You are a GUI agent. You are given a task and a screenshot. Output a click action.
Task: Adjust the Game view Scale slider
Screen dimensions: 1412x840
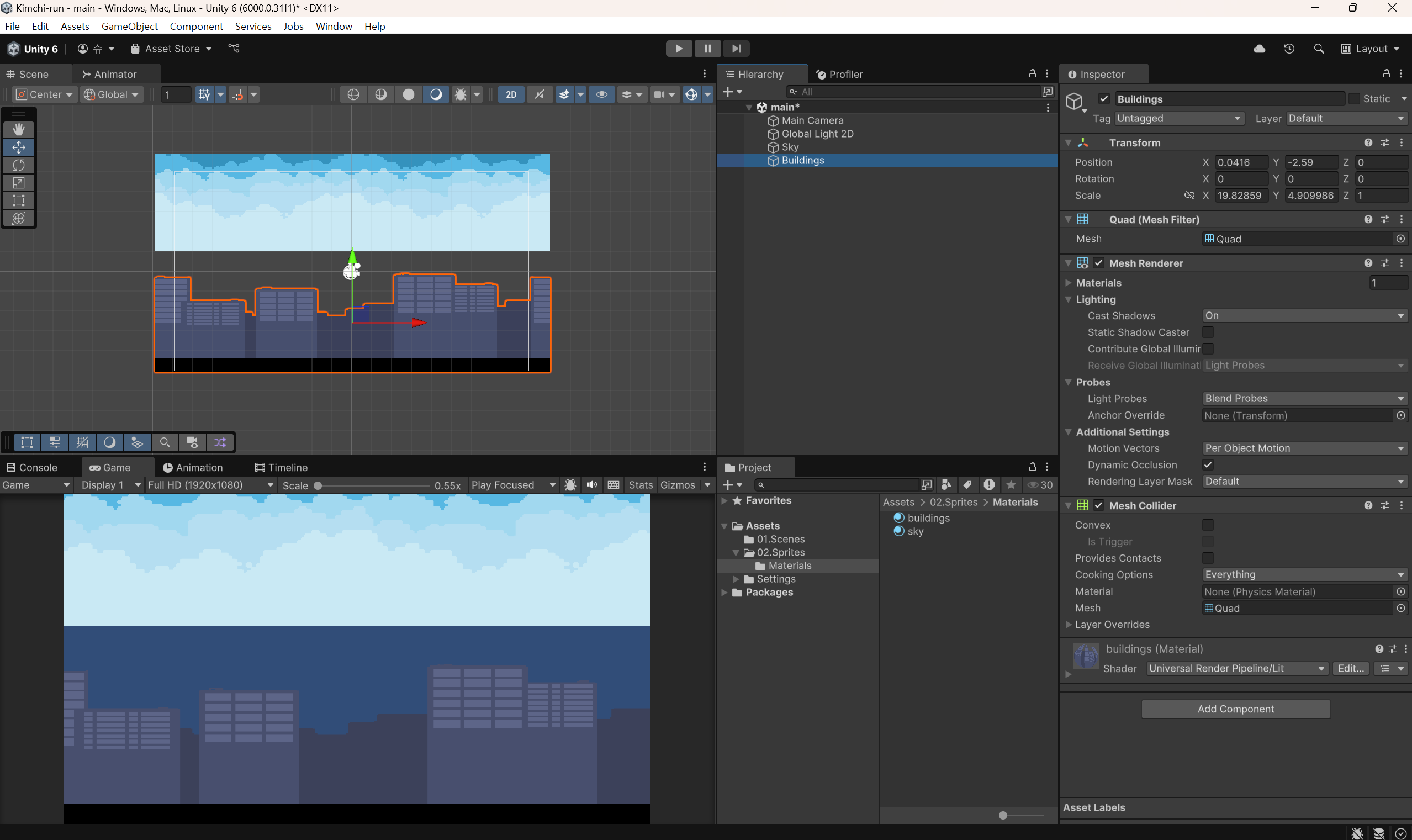[318, 485]
